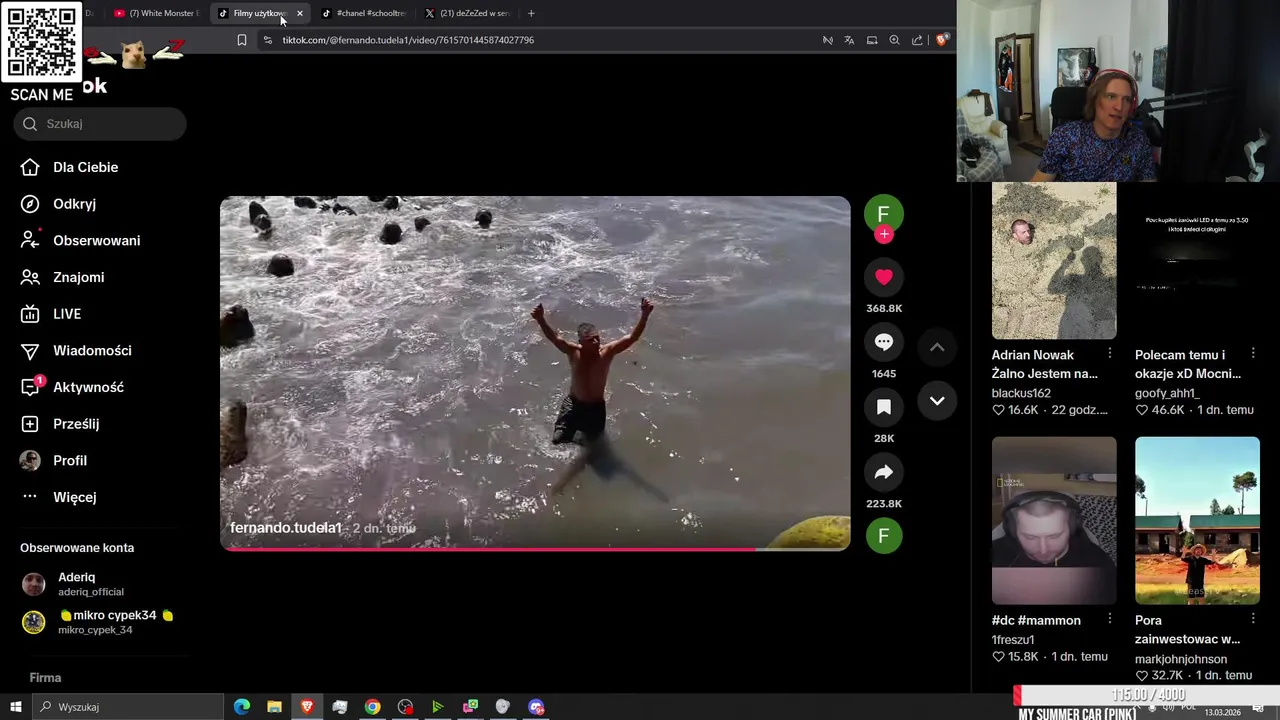Click the 368.8K like count
This screenshot has height=720, width=1280.
[x=884, y=309]
